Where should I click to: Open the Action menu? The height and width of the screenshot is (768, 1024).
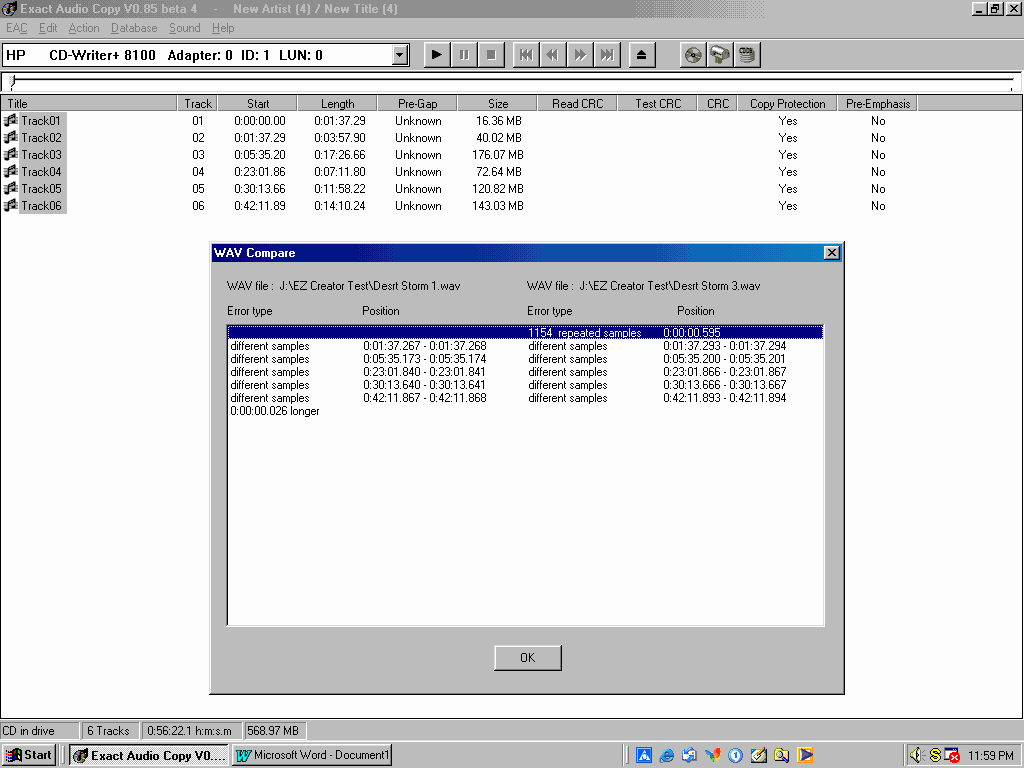coord(84,28)
